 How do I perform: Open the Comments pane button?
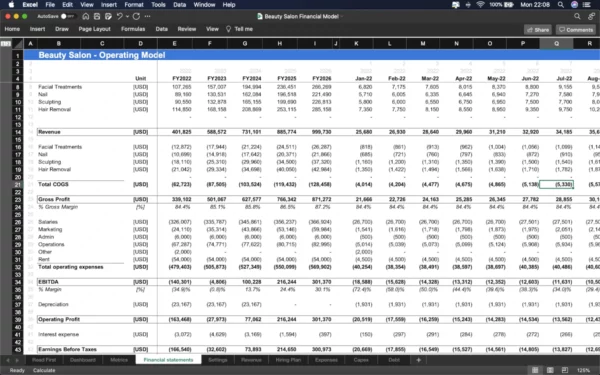tap(576, 29)
